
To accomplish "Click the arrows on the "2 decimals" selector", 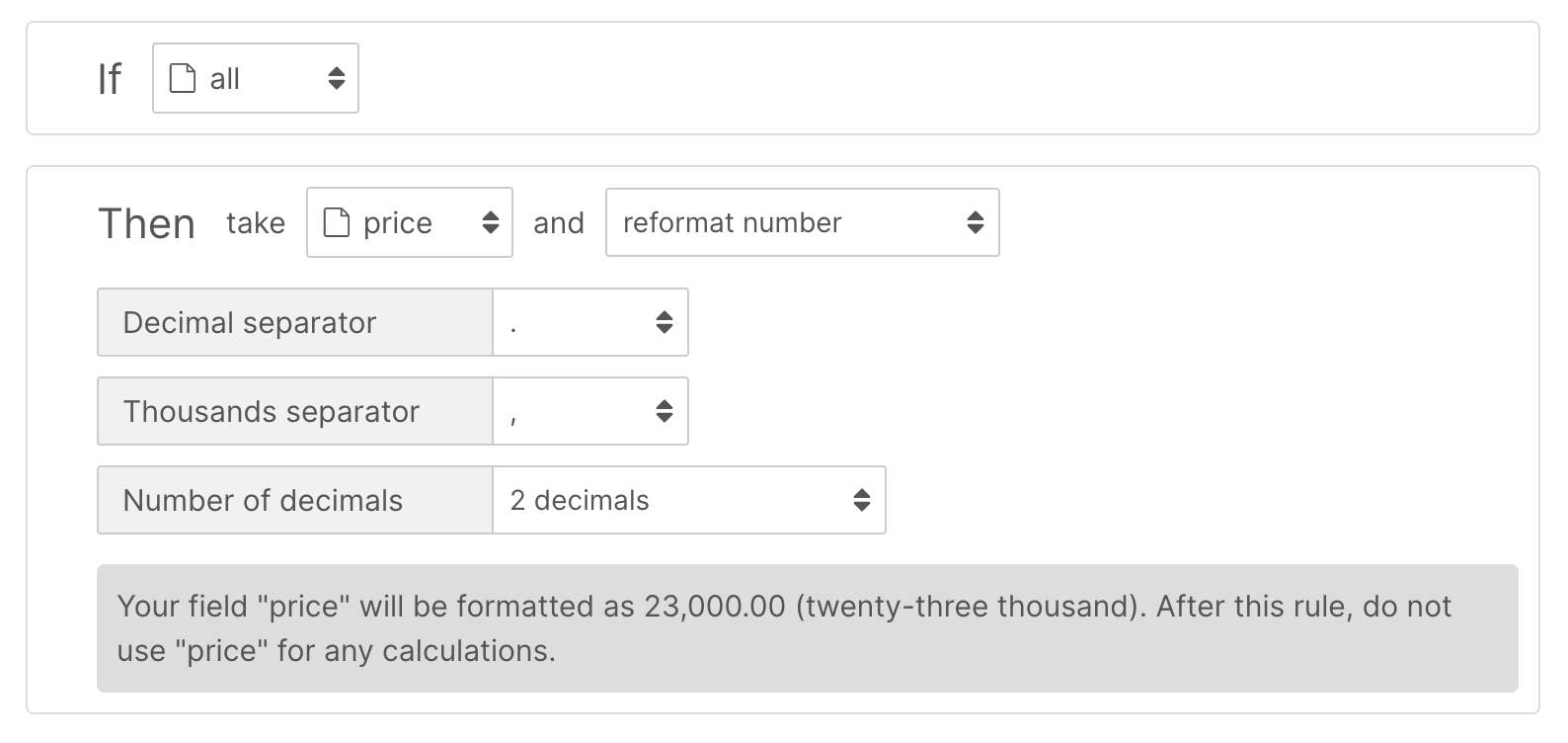I will (862, 500).
